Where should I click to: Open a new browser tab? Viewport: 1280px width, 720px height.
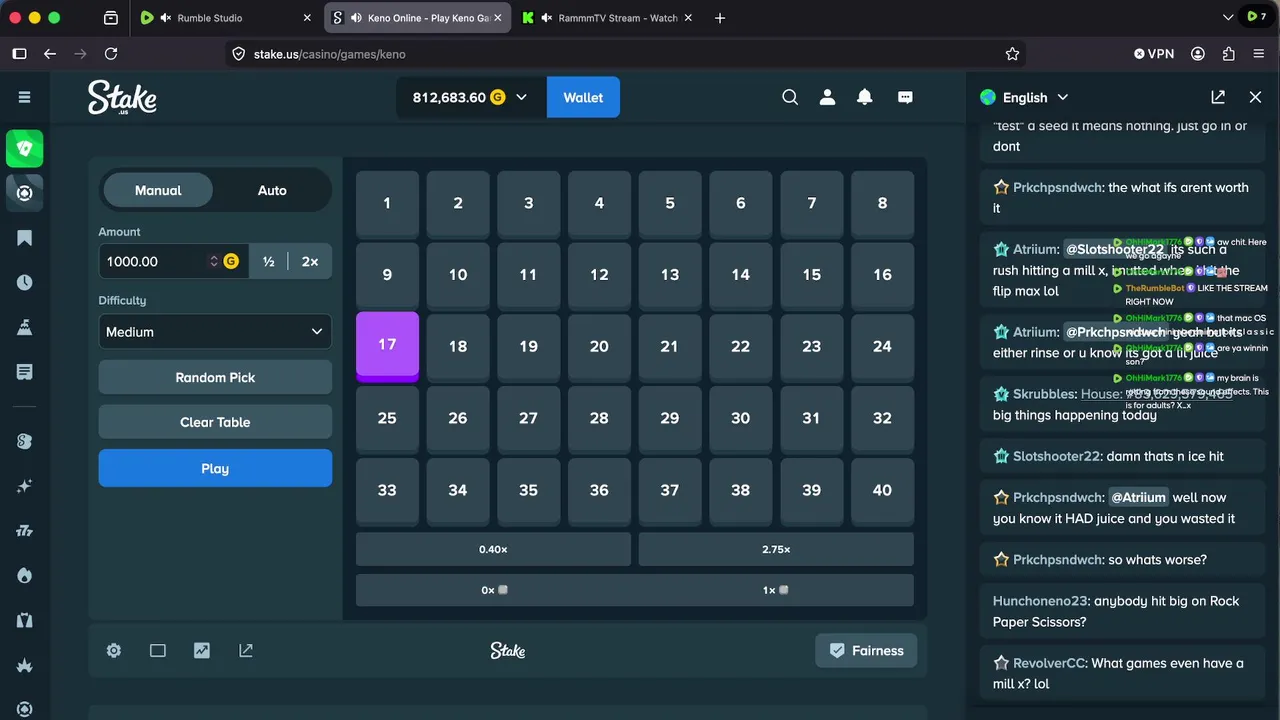pyautogui.click(x=720, y=18)
